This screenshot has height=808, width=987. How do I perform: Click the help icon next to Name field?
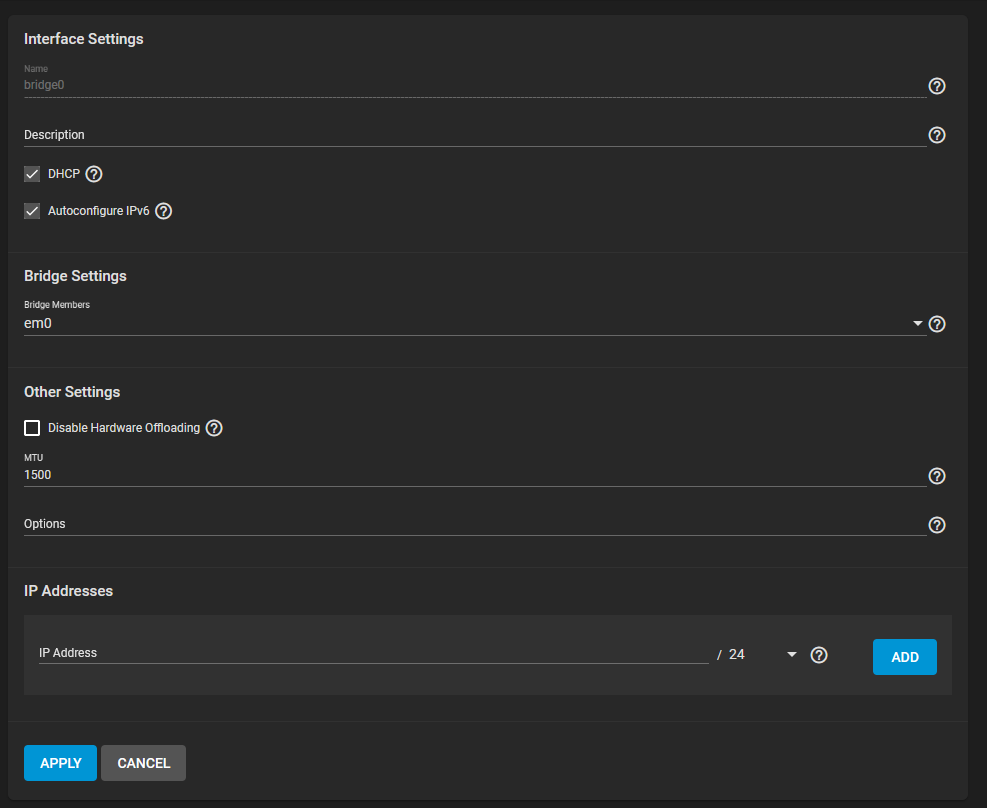point(937,86)
